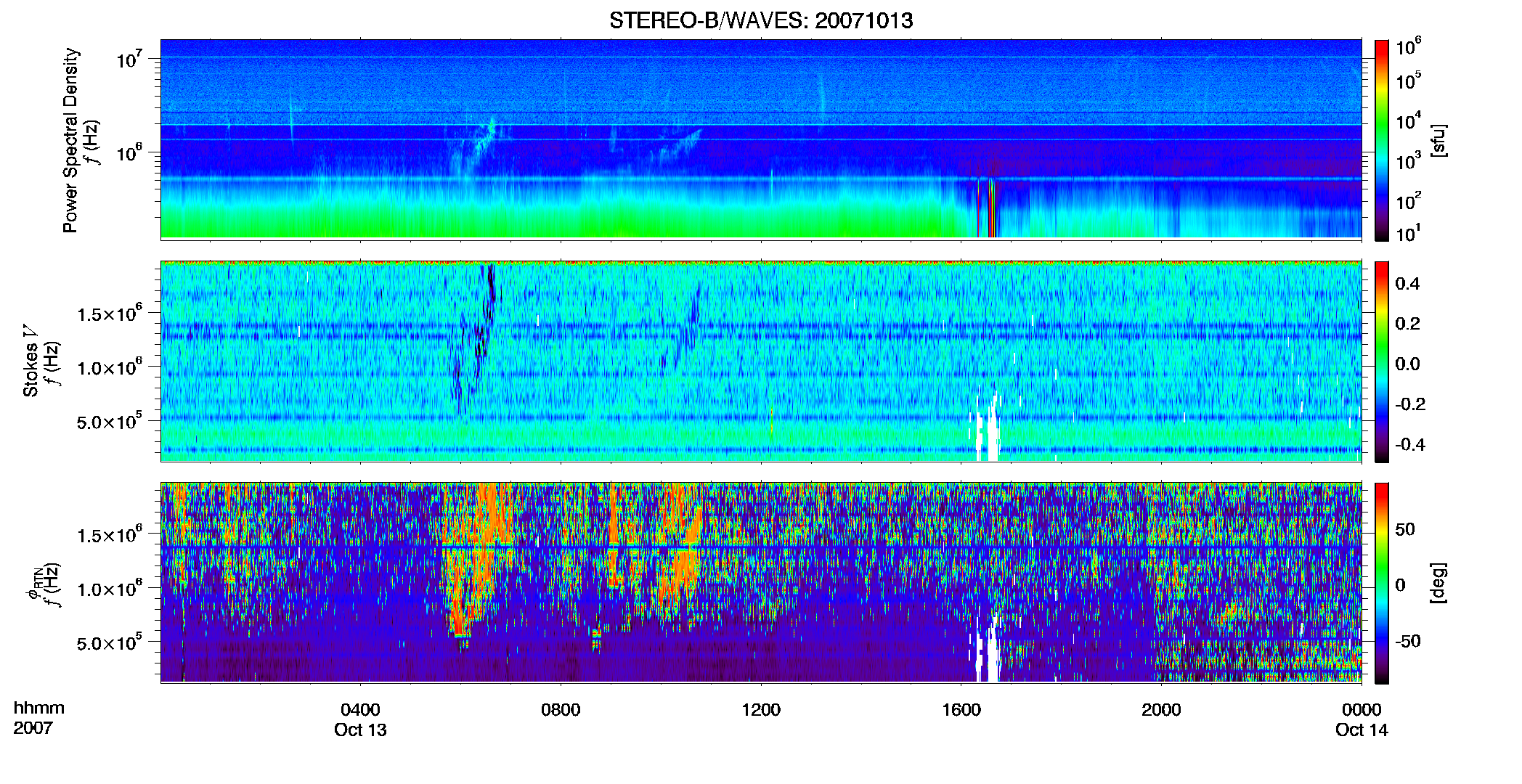Click the 1200 time tick label
Image resolution: width=1522 pixels, height=784 pixels.
[761, 709]
